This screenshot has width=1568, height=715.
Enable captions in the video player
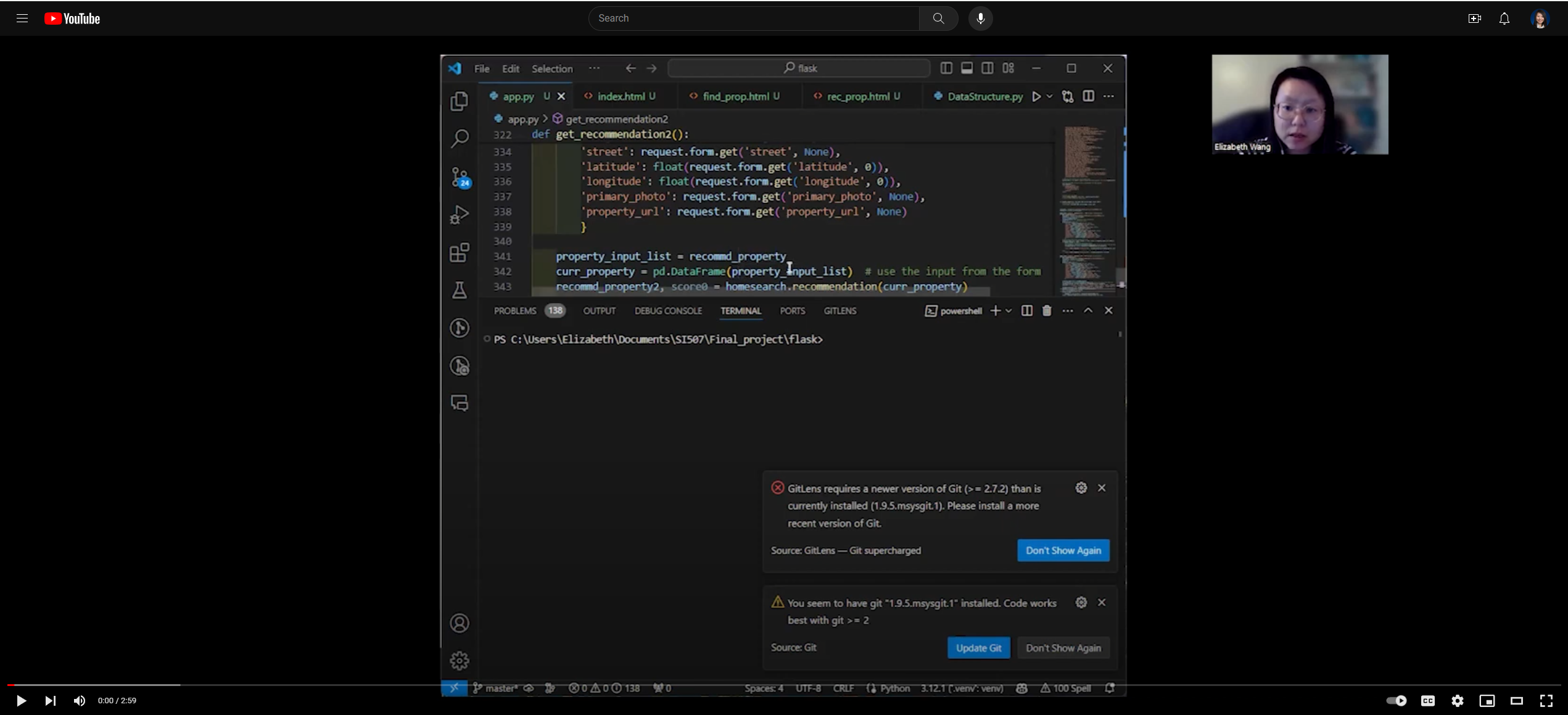click(1429, 700)
